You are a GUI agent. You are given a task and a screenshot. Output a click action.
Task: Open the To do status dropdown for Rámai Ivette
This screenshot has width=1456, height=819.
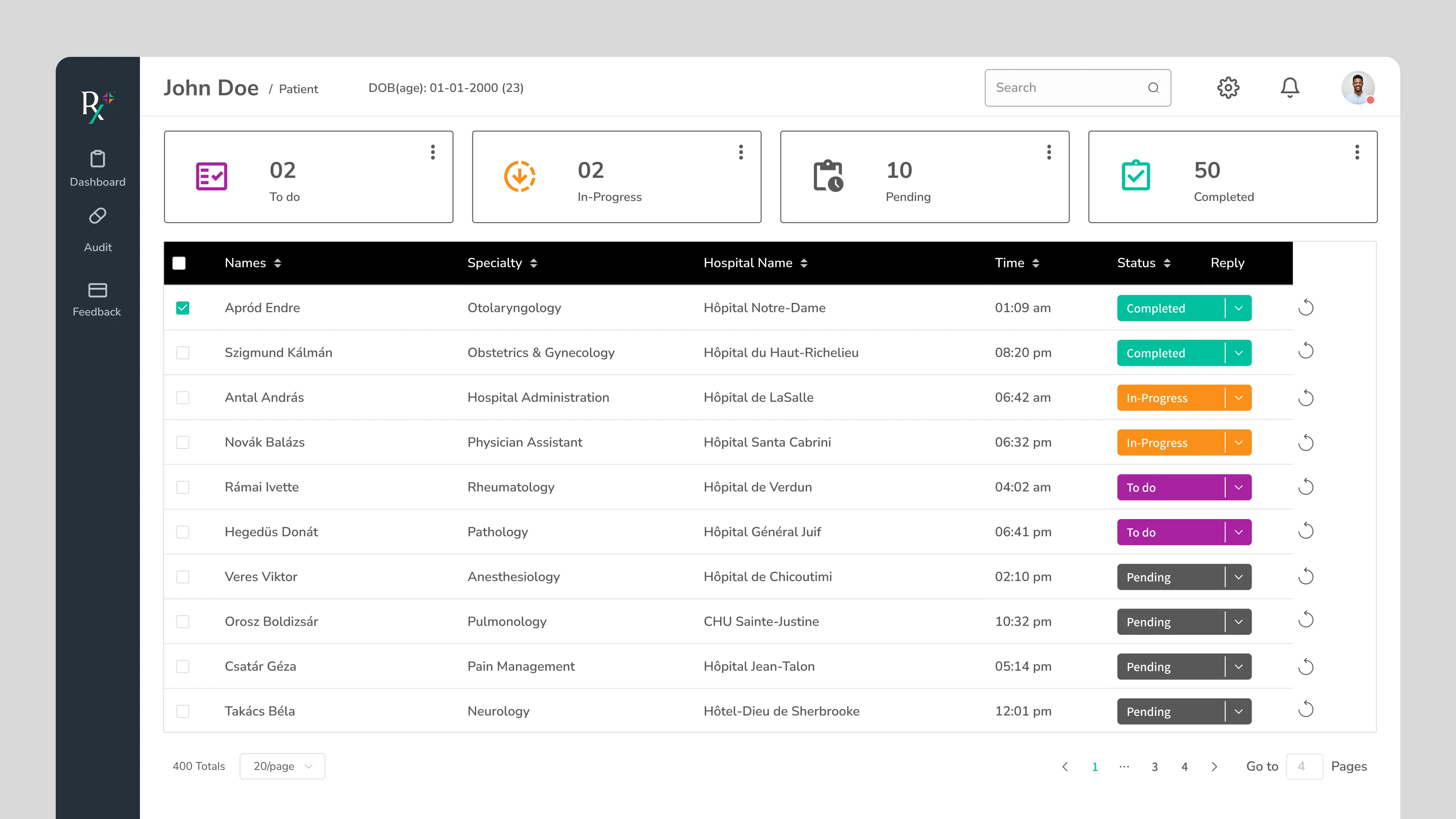tap(1238, 487)
